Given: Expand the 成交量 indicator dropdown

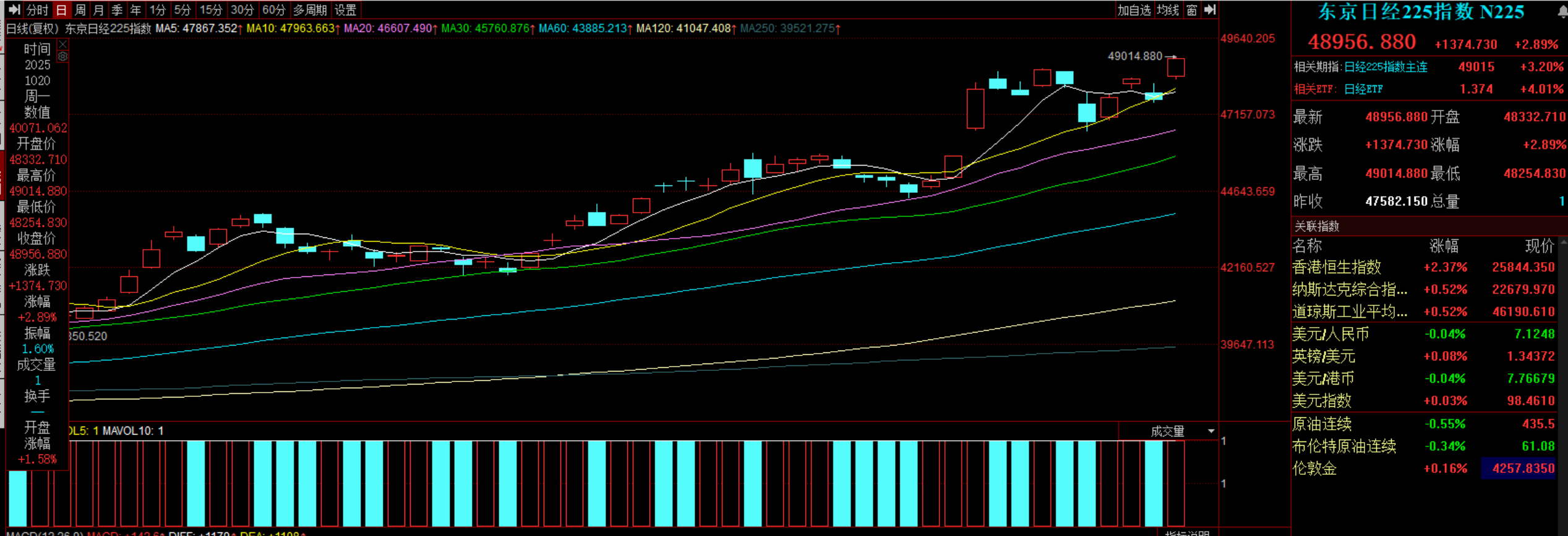Looking at the screenshot, I should pos(1210,431).
